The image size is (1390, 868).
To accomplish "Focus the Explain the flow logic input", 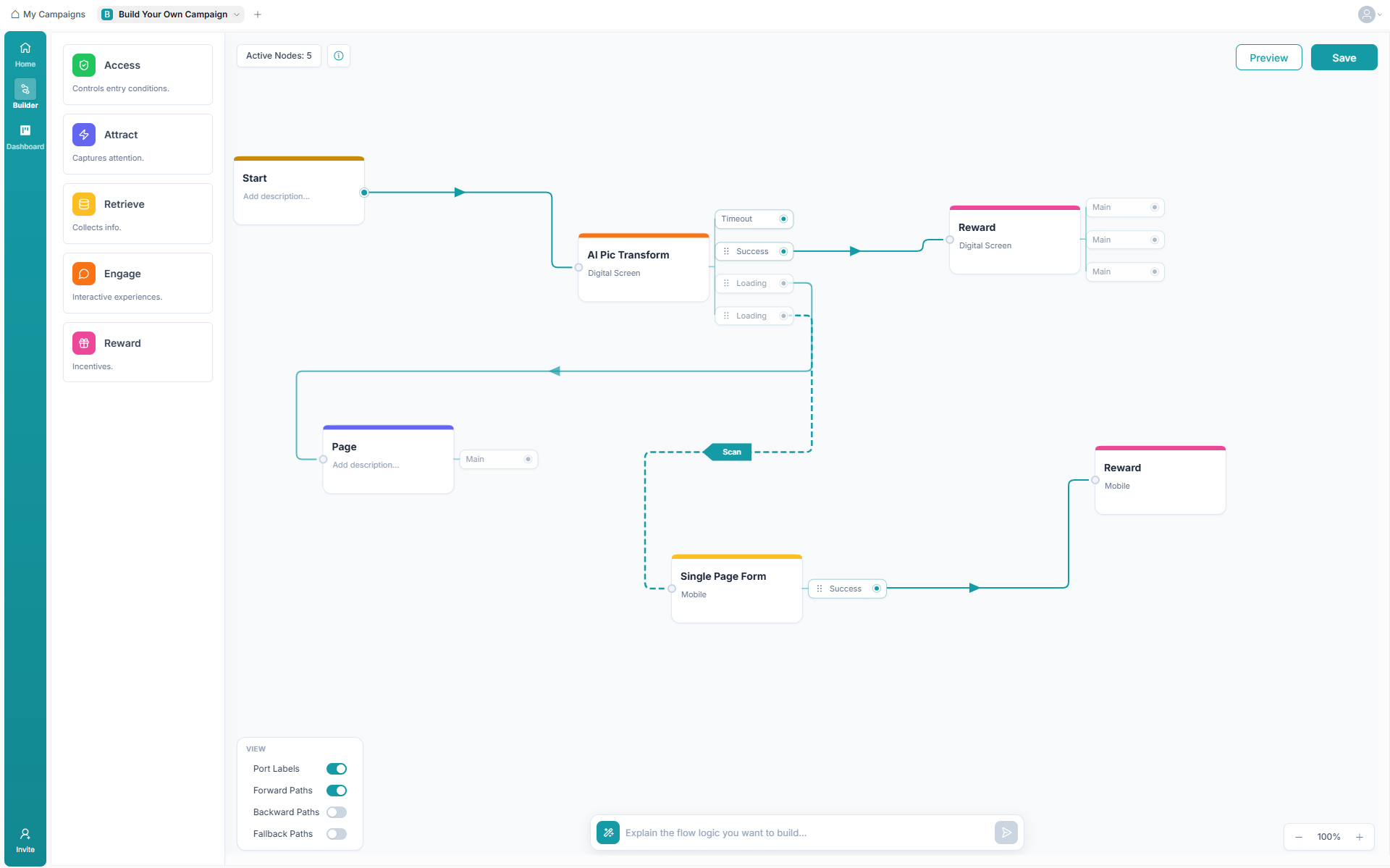I will [x=807, y=833].
